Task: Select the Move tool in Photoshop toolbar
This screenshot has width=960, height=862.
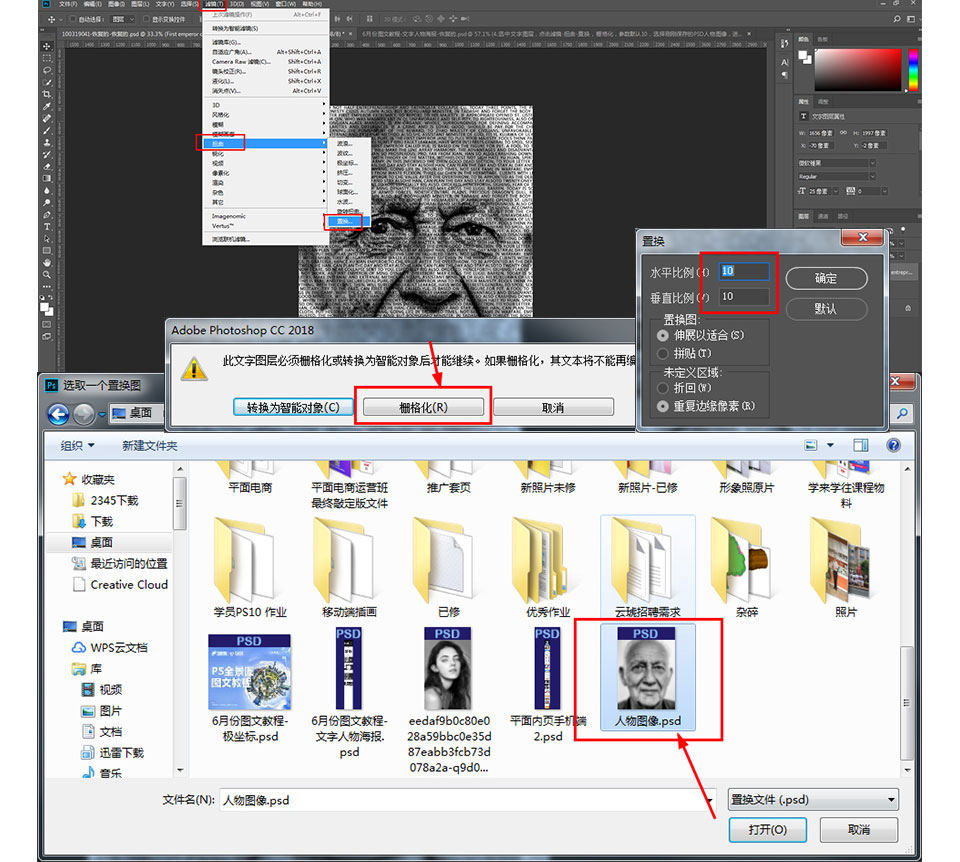Action: click(47, 47)
